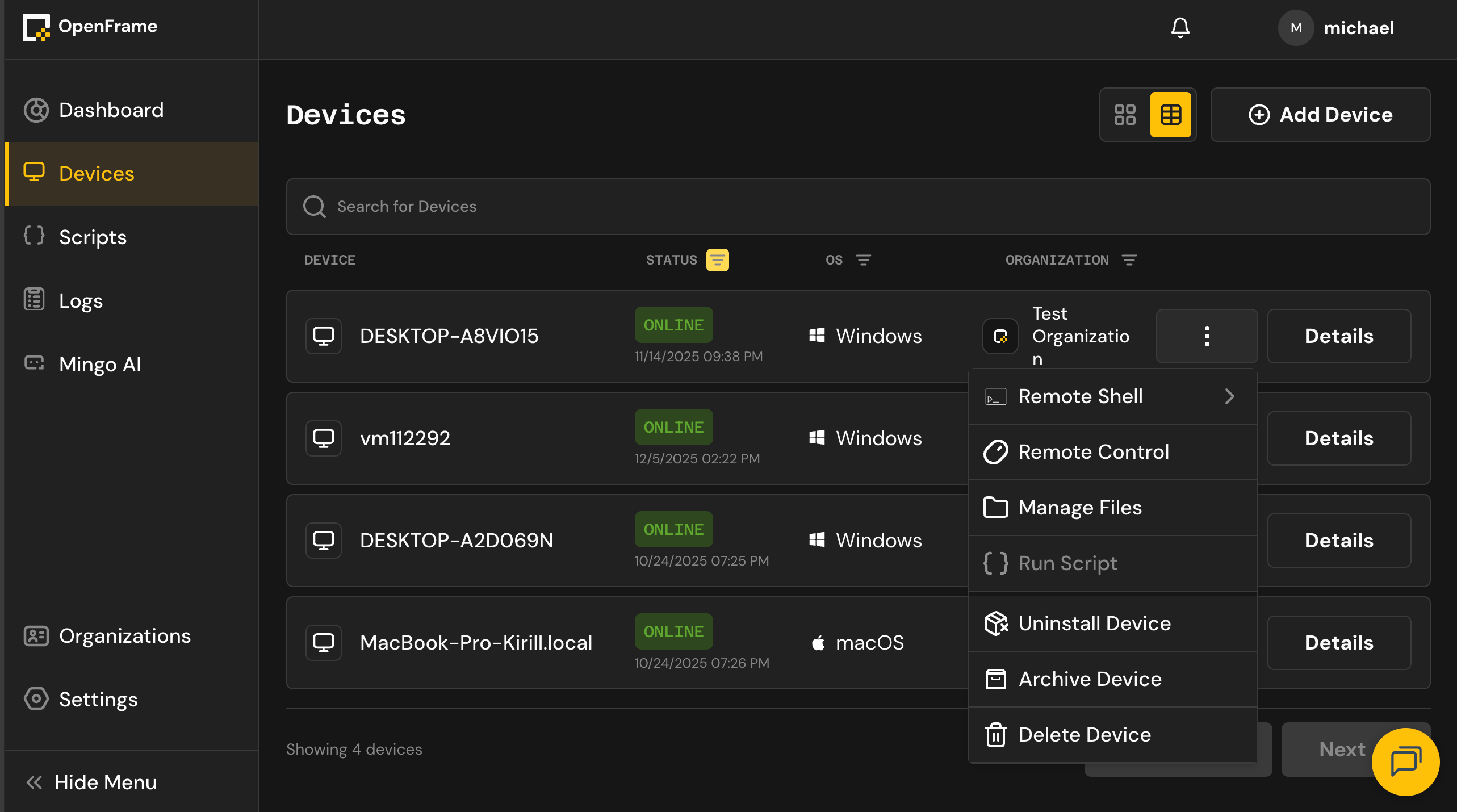This screenshot has width=1457, height=812.
Task: Click the Devices item in sidebar
Action: (131, 174)
